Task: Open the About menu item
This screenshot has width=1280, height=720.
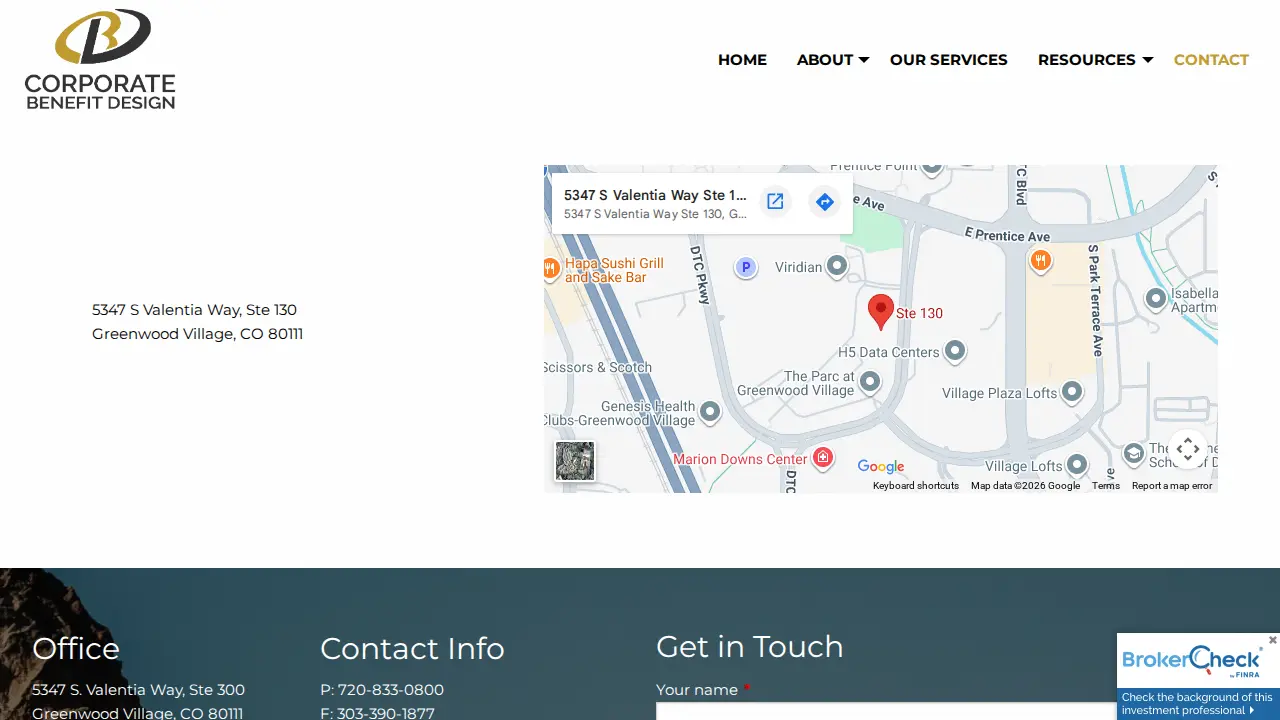Action: [x=825, y=60]
